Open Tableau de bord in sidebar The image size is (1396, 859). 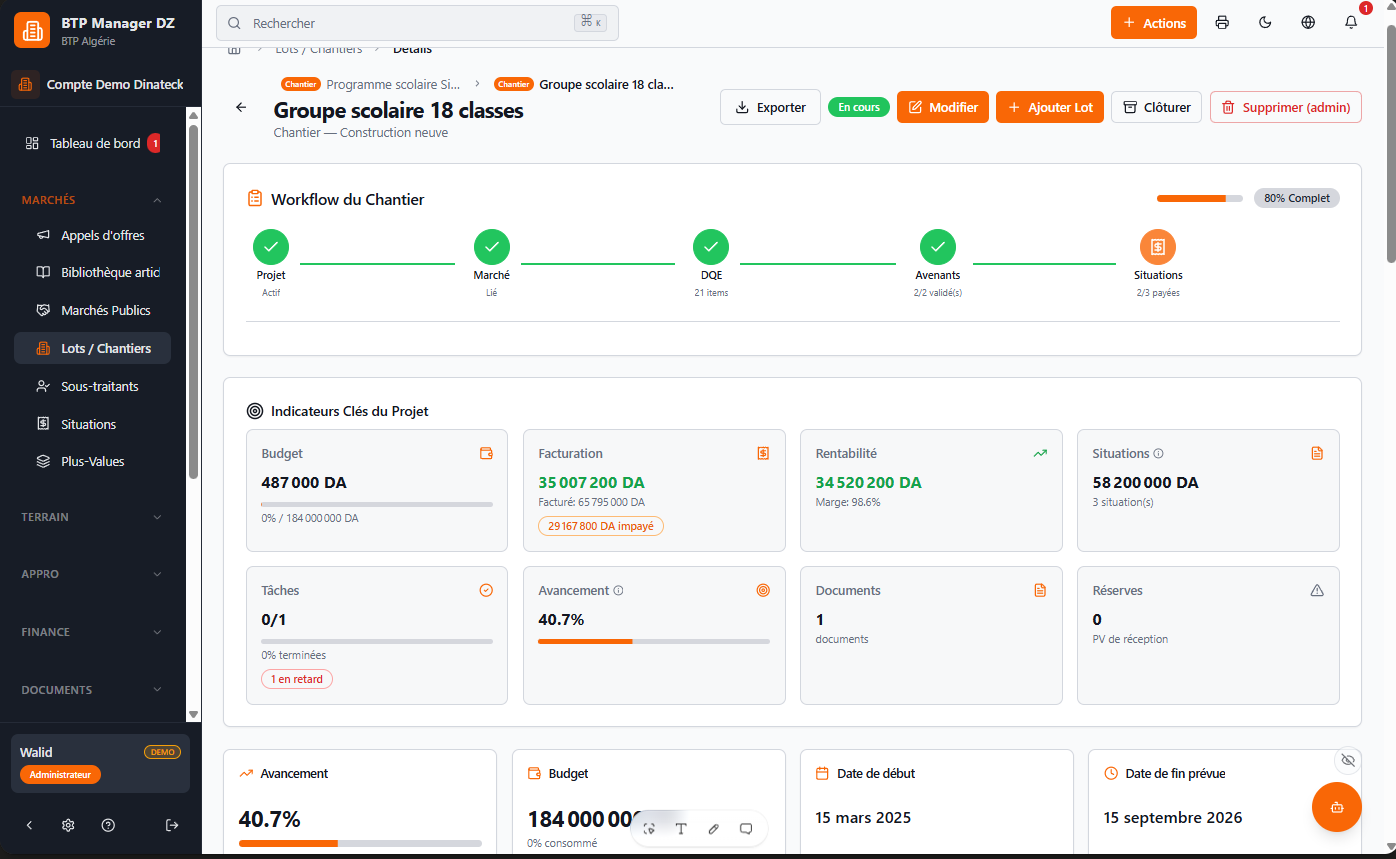pyautogui.click(x=92, y=143)
